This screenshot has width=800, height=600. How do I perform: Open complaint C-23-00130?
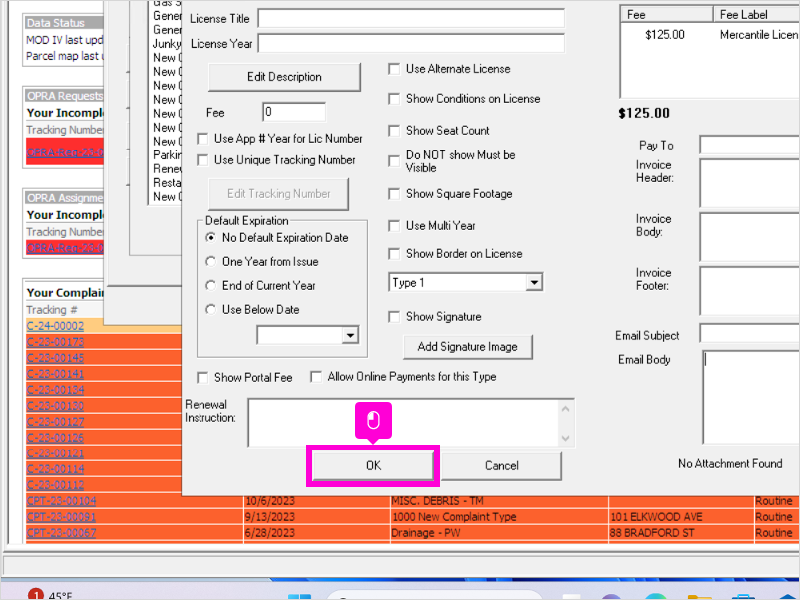[55, 406]
